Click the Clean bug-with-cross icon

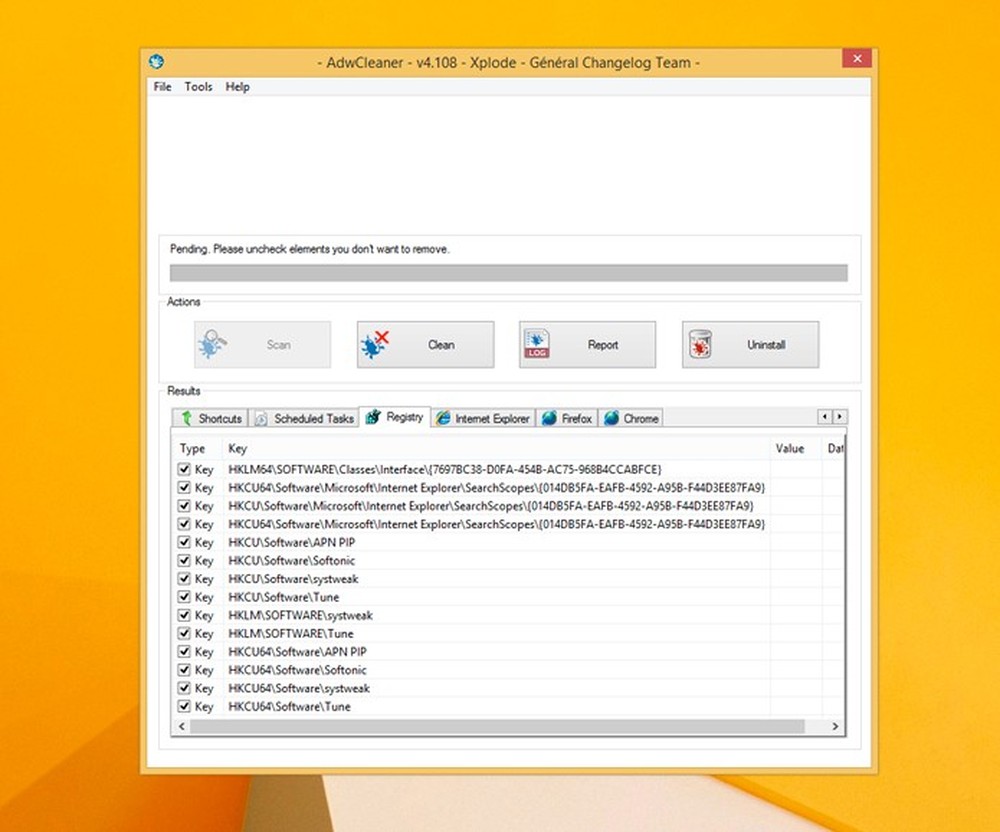(374, 343)
